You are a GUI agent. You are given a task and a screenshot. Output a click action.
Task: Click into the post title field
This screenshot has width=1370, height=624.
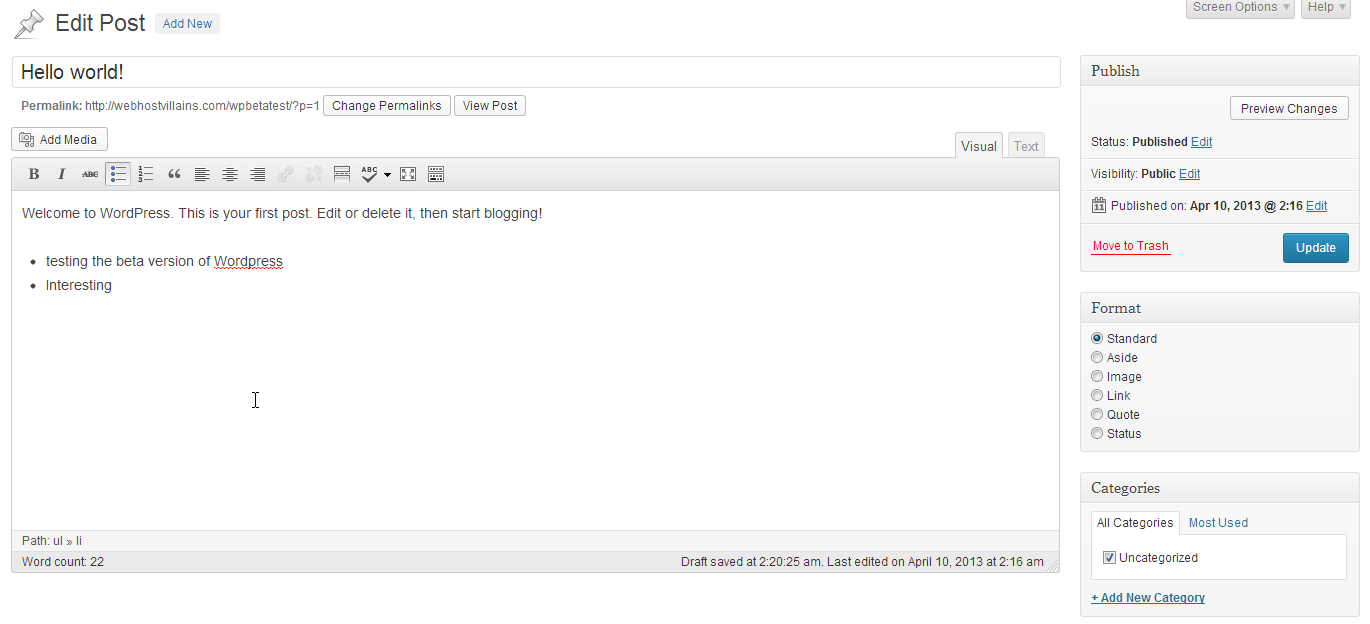(x=535, y=72)
